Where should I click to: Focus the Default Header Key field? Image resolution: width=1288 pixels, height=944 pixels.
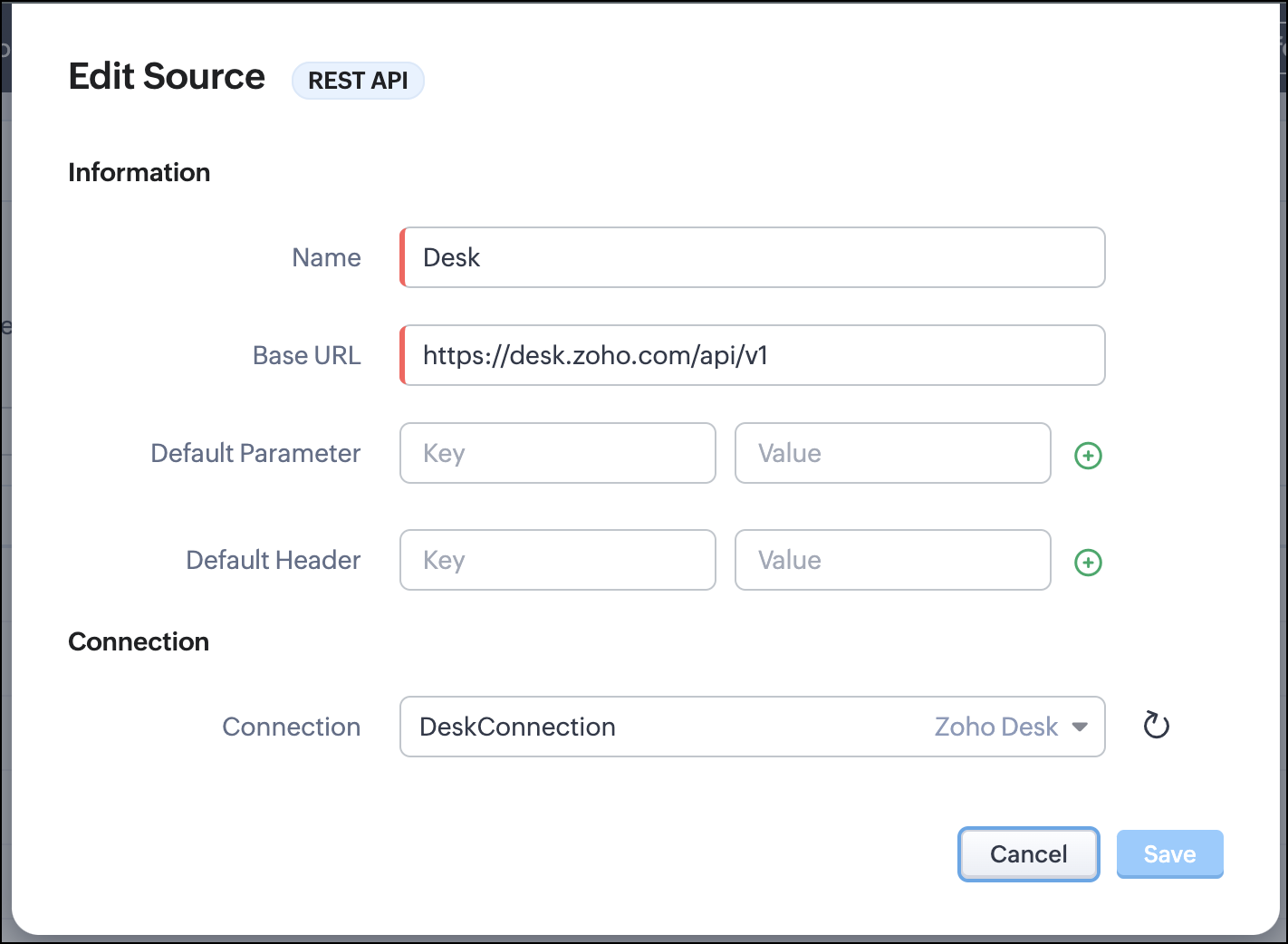tap(557, 560)
